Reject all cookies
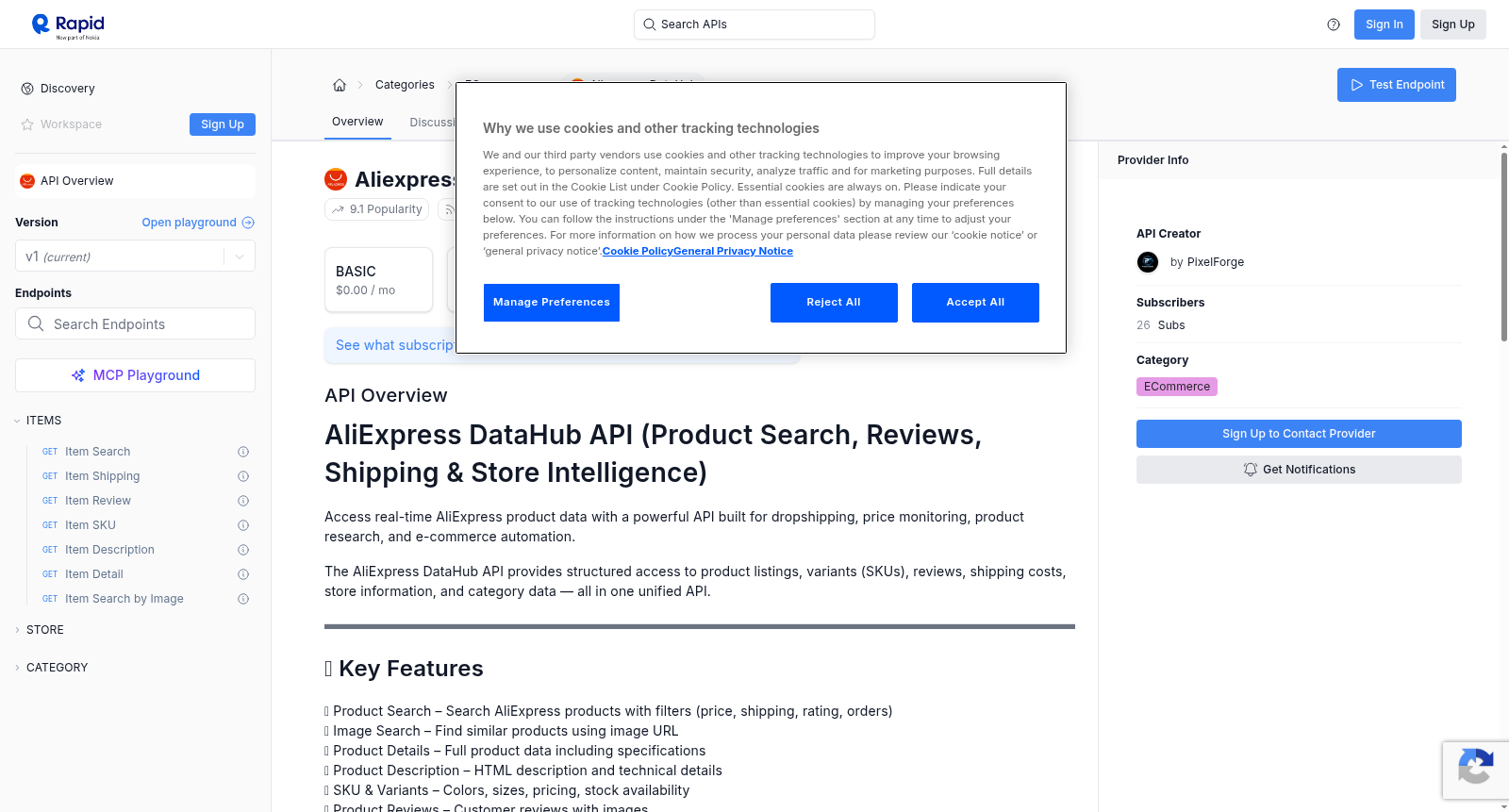Viewport: 1509px width, 812px height. [x=834, y=303]
